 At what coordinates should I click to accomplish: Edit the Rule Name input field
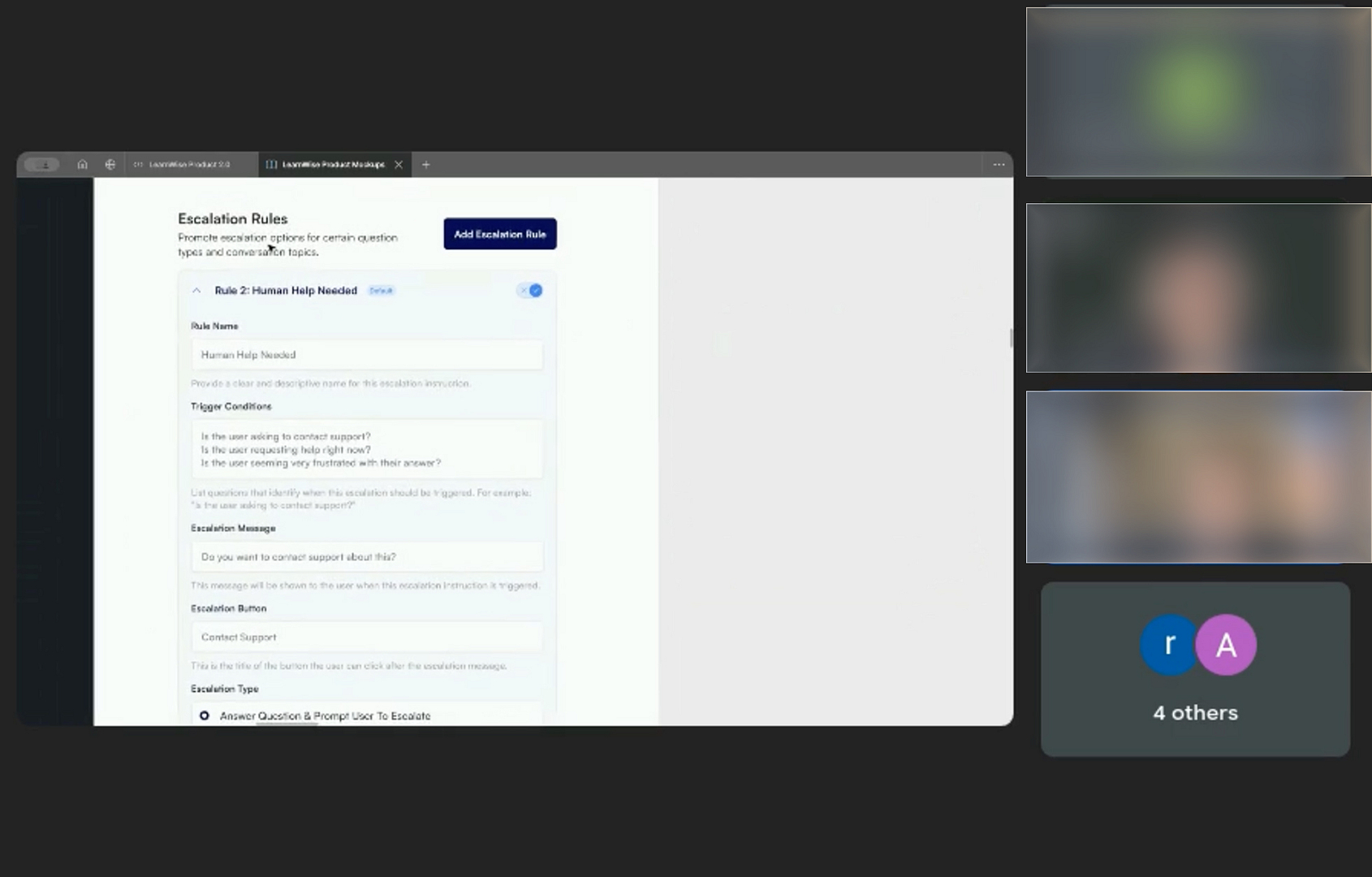[367, 355]
